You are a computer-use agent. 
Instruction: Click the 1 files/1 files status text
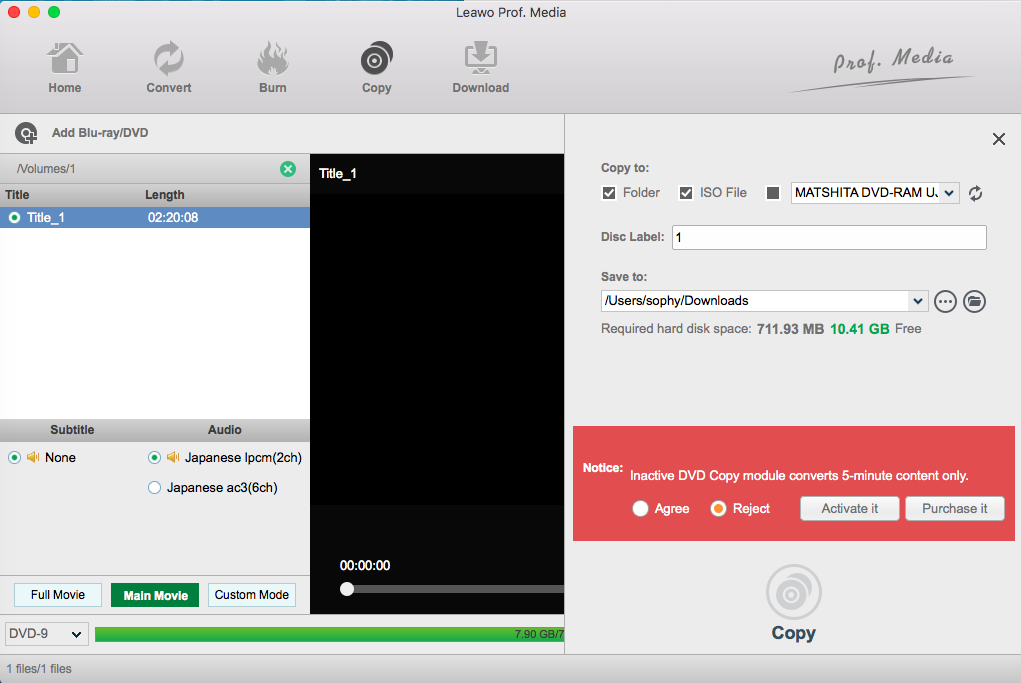[x=39, y=669]
